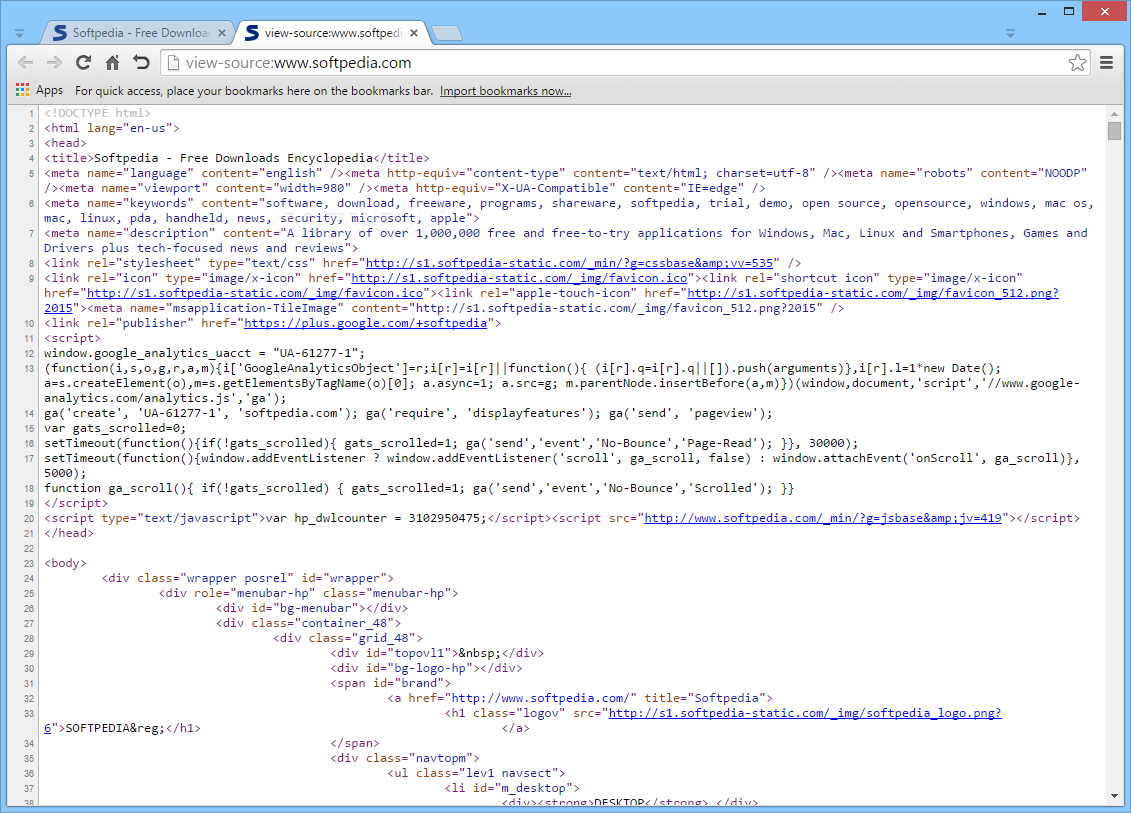Click the </script> closing tag on line 19
The width and height of the screenshot is (1131, 813).
(x=76, y=504)
